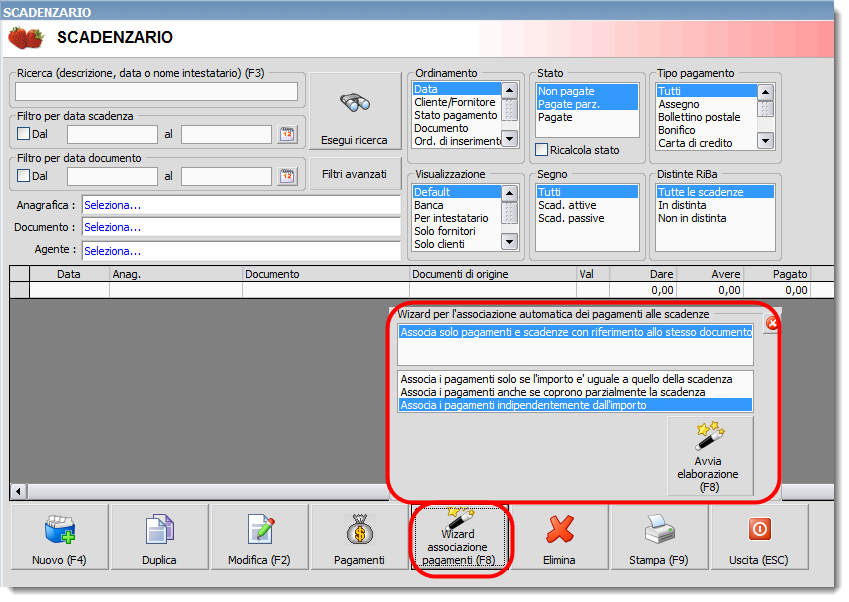This screenshot has width=849, height=602.
Task: Click the Uscita (ESC) power icon
Action: coord(759,529)
